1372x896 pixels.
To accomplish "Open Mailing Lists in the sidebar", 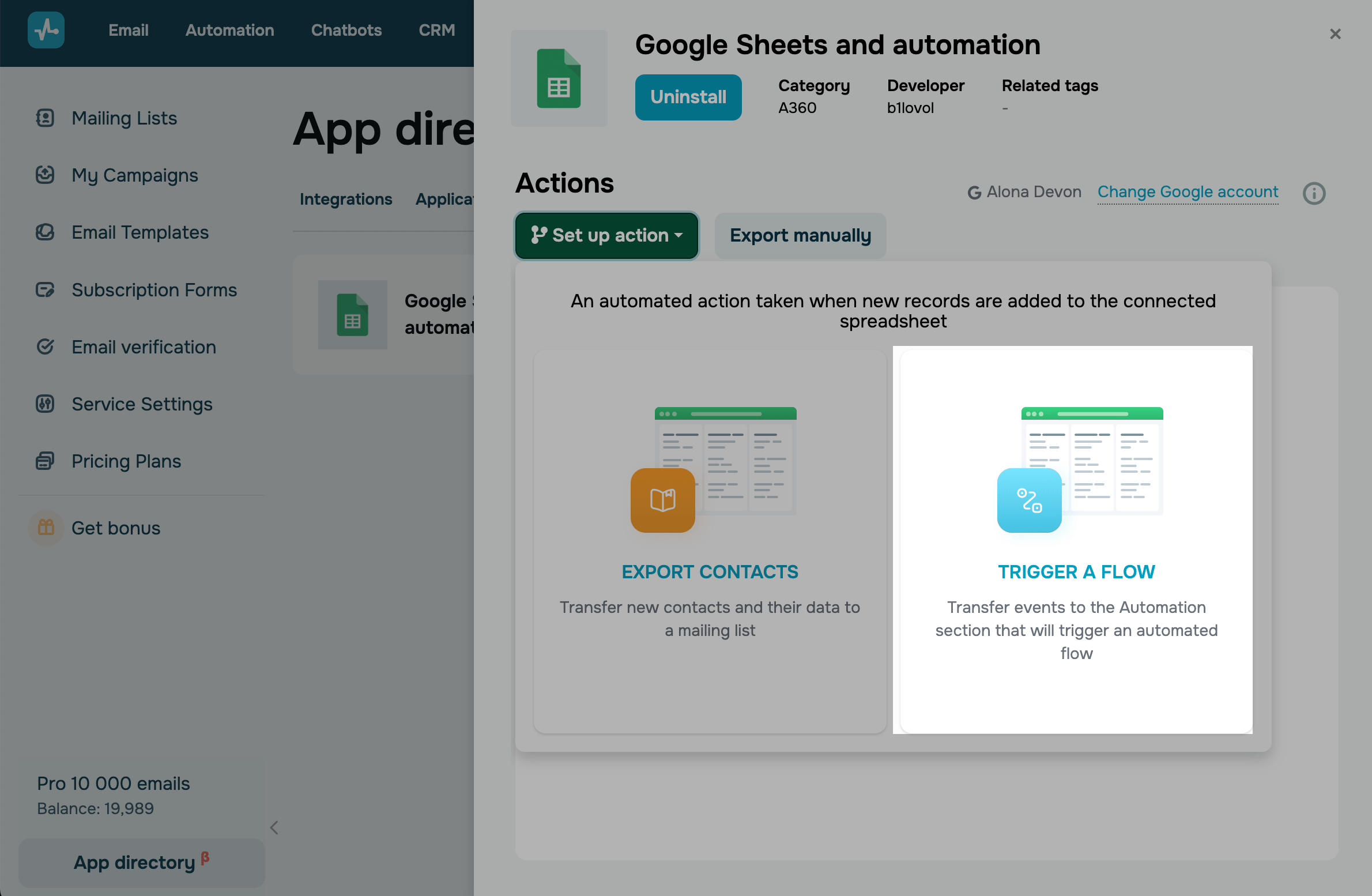I will (124, 118).
